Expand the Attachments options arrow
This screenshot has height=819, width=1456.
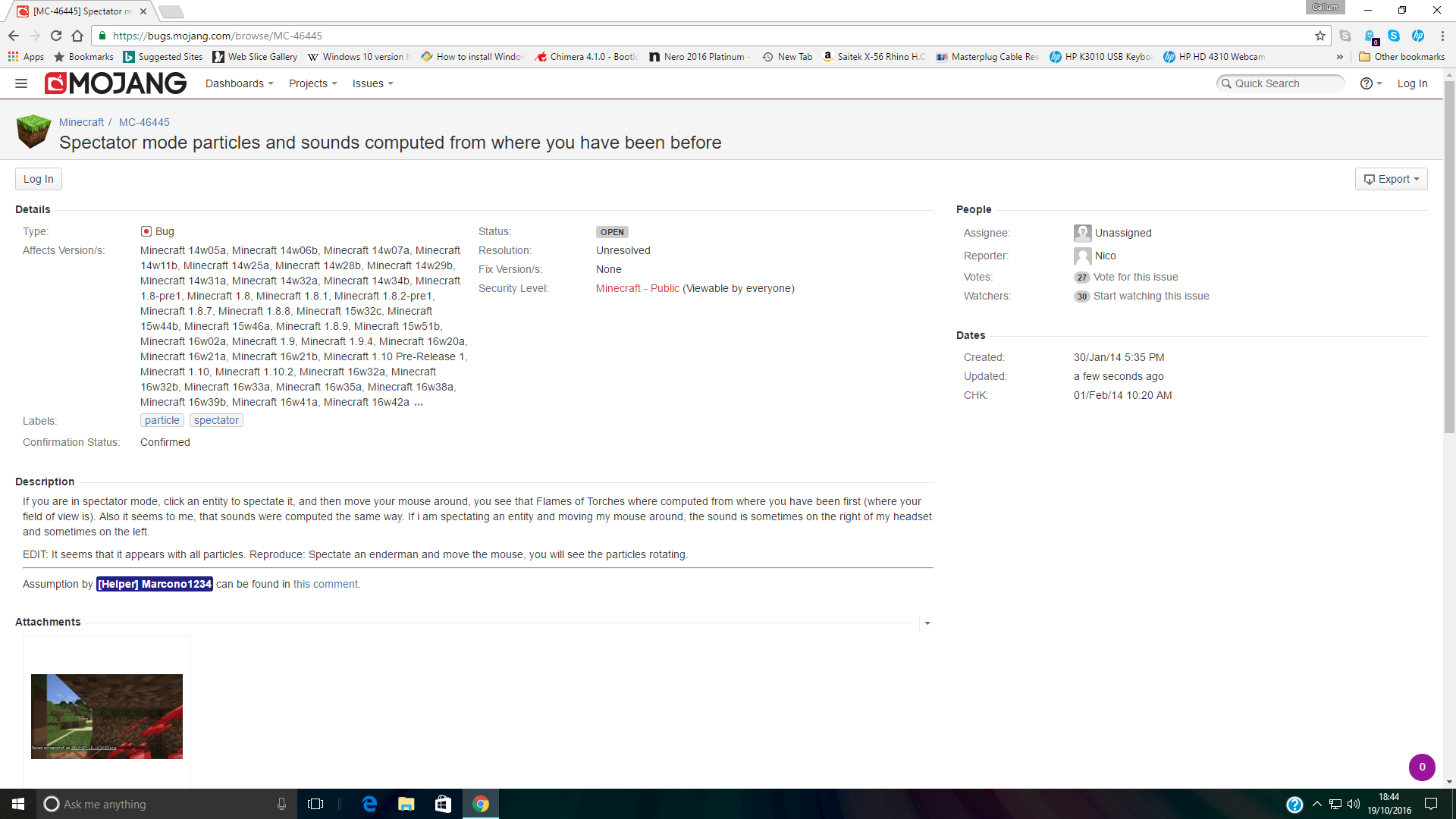pos(927,623)
